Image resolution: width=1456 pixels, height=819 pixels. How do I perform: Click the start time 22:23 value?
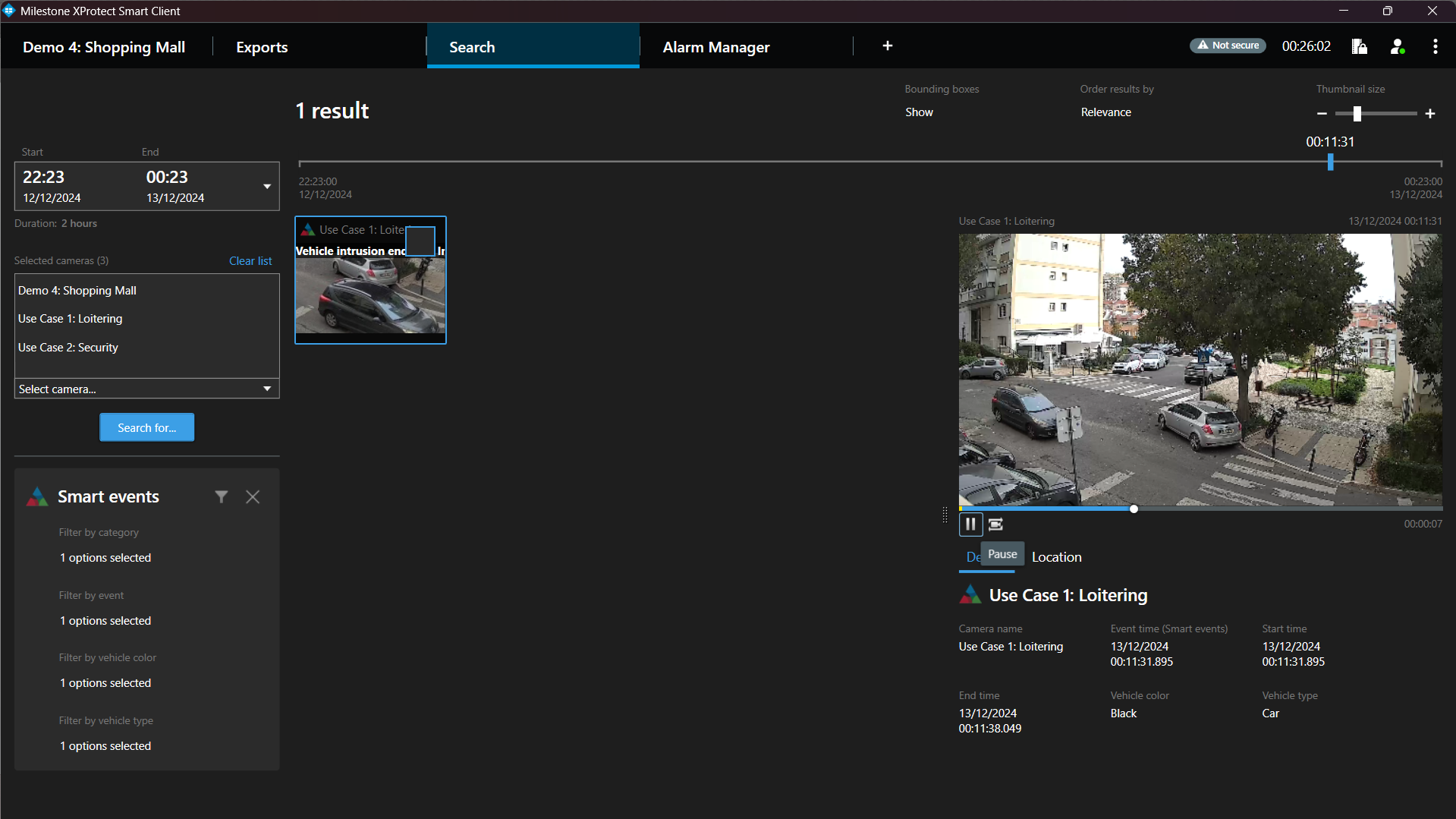click(x=43, y=177)
